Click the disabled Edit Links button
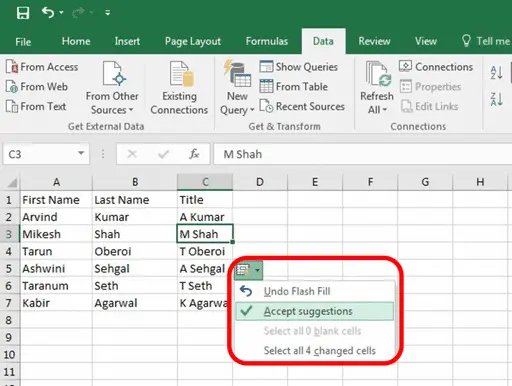The height and width of the screenshot is (386, 512). [x=429, y=106]
